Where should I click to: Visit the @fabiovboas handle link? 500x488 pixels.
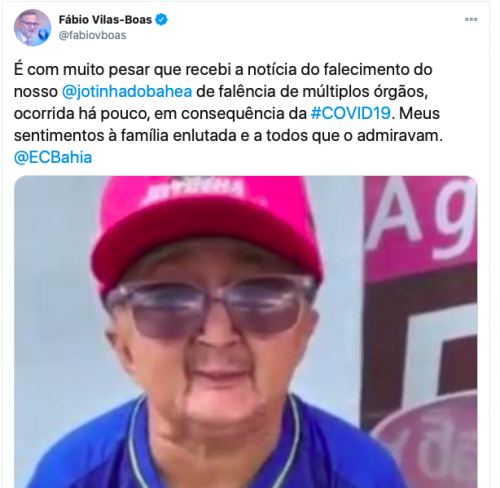coord(92,35)
